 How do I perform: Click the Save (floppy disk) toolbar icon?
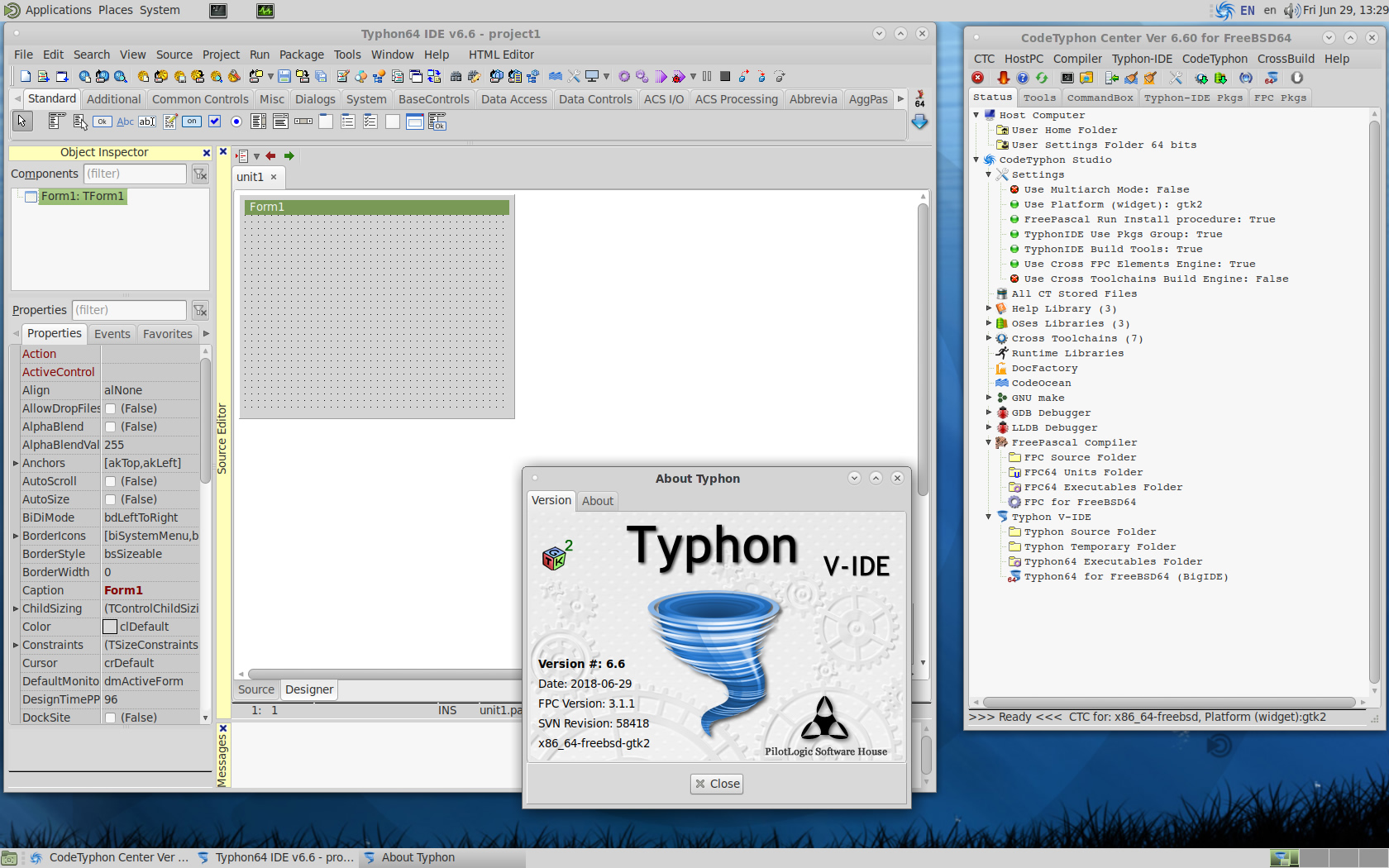(284, 76)
